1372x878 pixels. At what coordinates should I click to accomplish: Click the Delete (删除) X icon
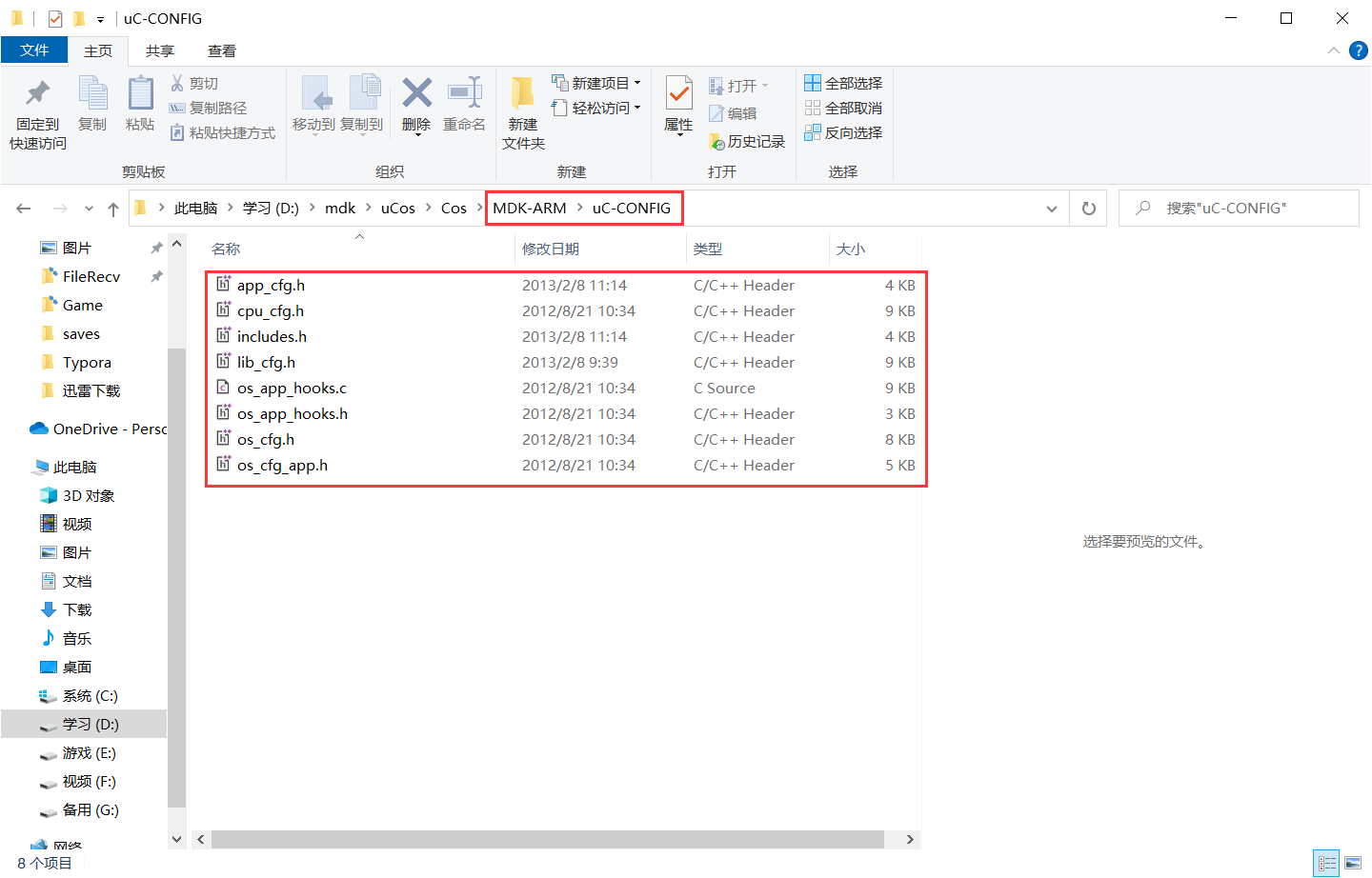point(416,92)
